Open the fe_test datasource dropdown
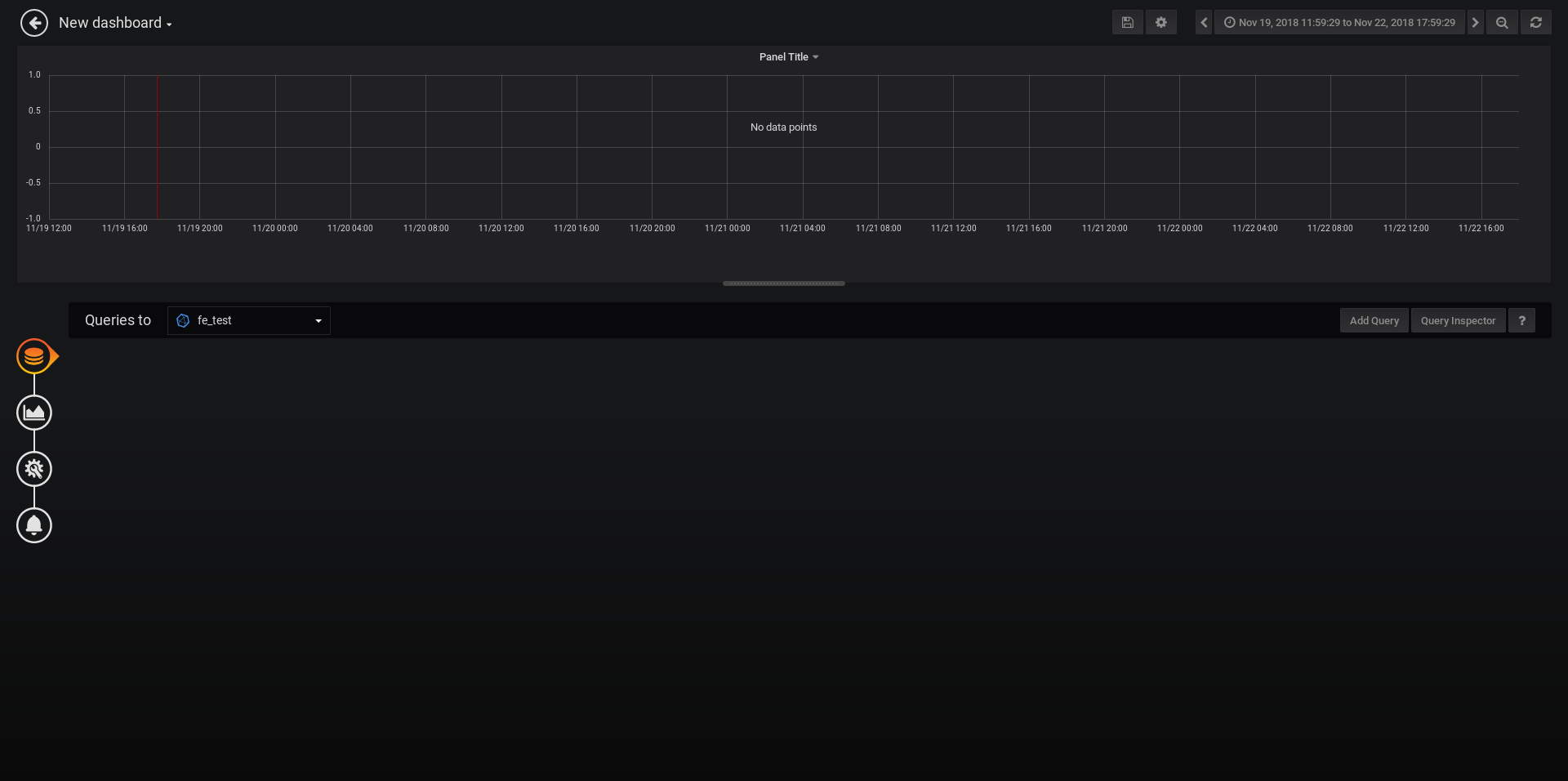The height and width of the screenshot is (781, 1568). [x=249, y=320]
